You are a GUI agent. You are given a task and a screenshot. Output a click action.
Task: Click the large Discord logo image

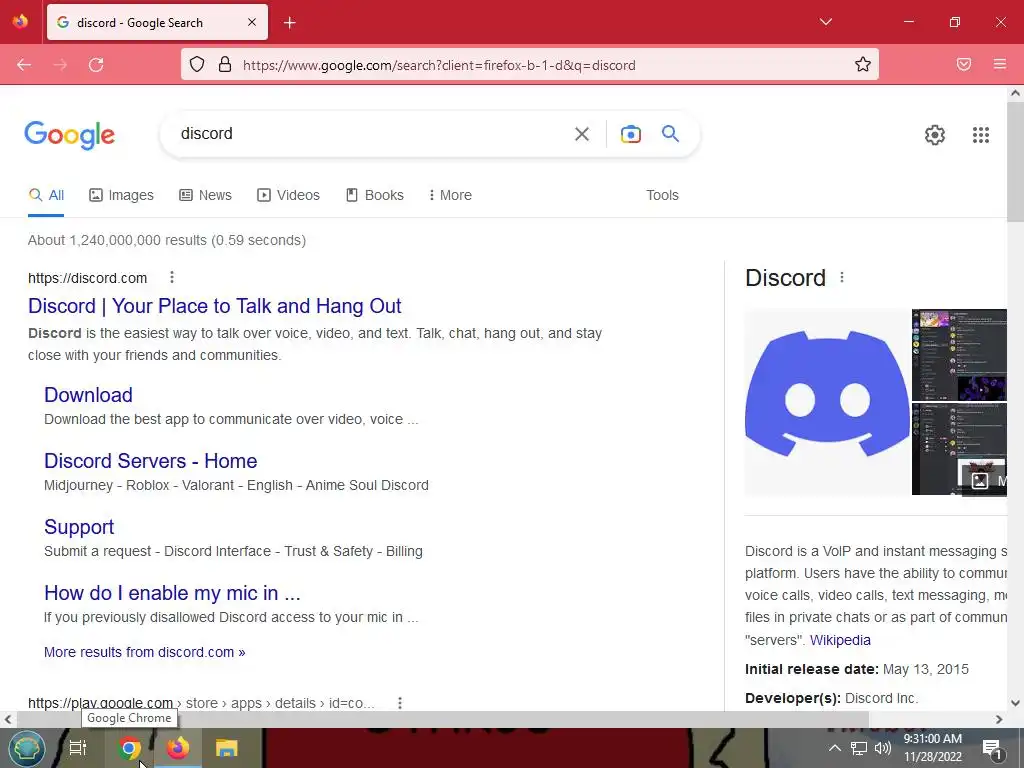click(x=827, y=402)
